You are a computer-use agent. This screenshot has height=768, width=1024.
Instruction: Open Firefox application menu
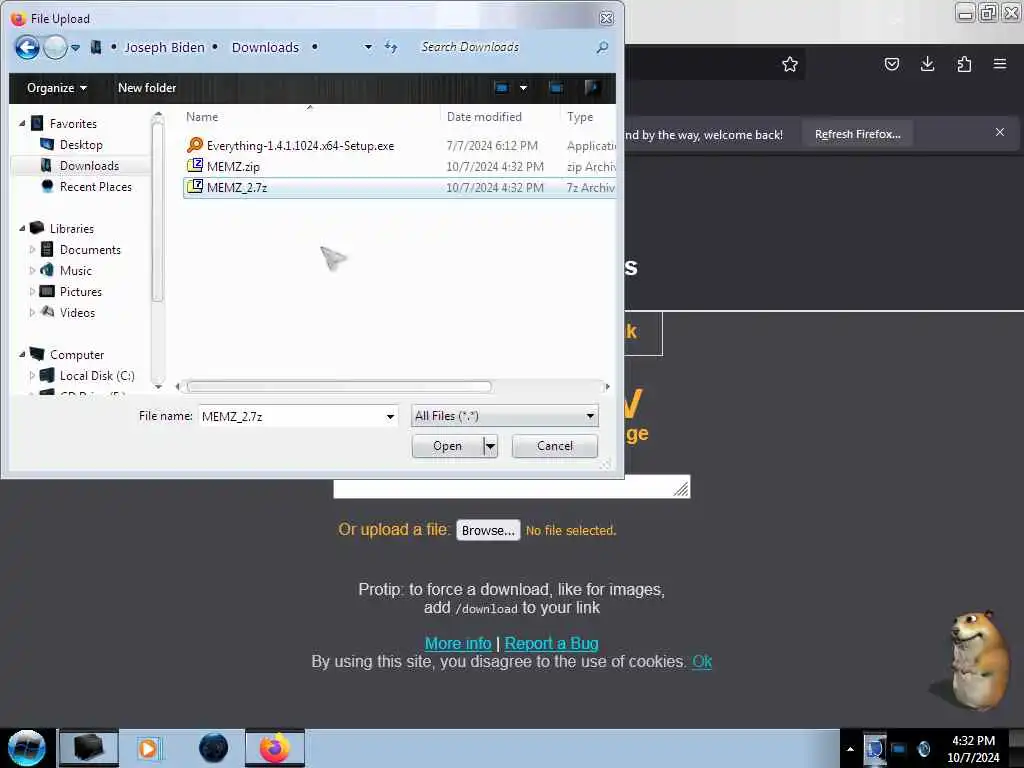click(999, 64)
